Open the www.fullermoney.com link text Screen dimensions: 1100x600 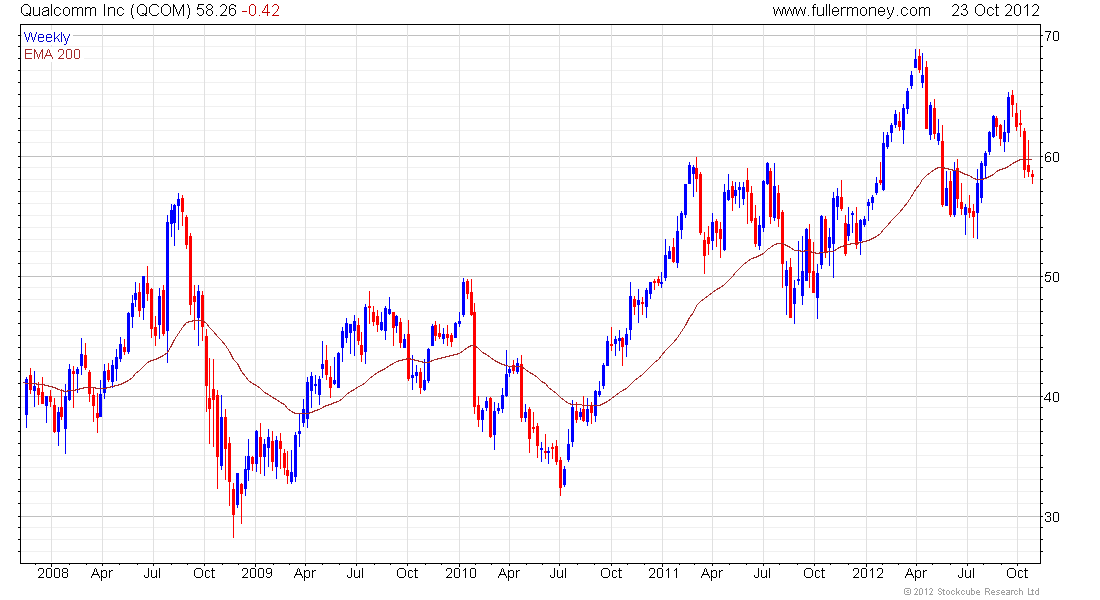click(x=852, y=11)
